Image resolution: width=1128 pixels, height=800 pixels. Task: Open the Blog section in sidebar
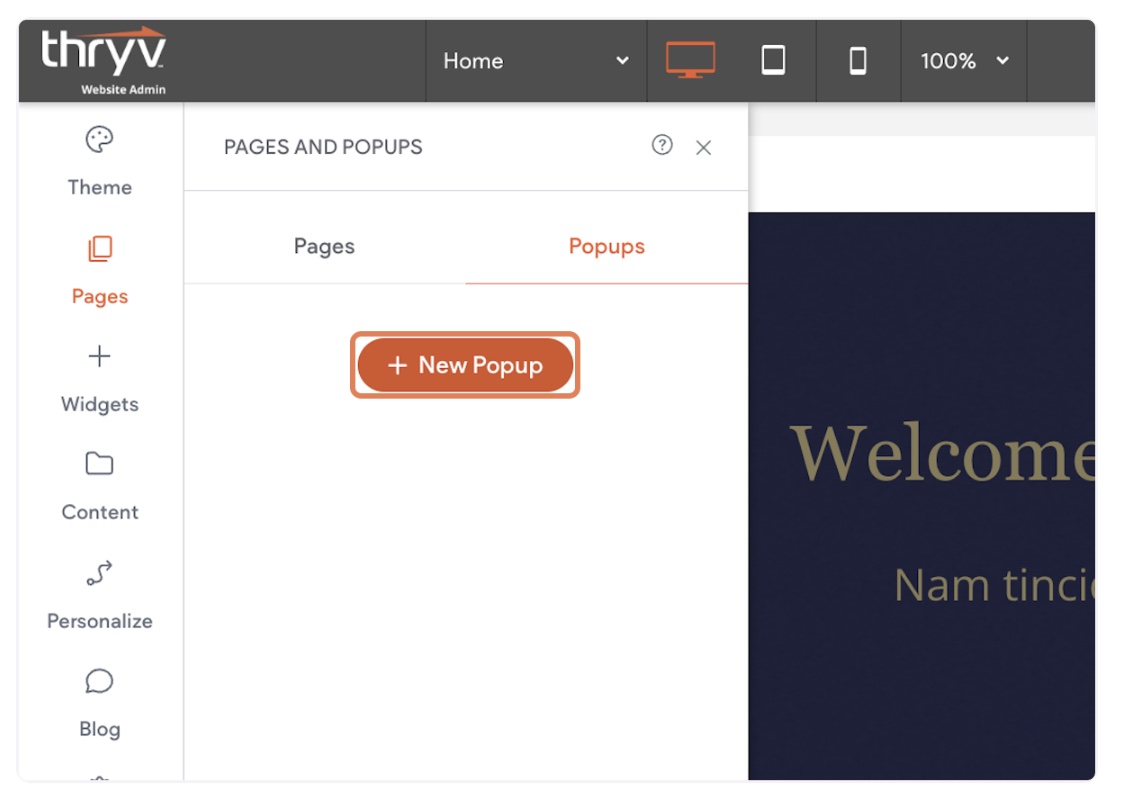click(99, 704)
